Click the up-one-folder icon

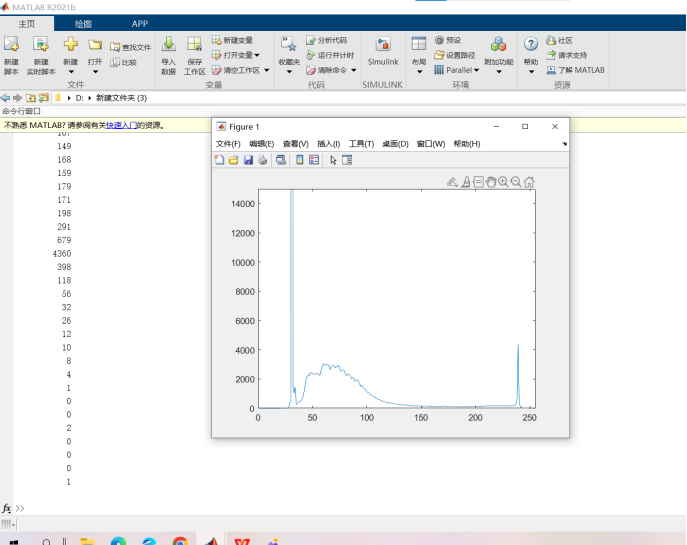30,98
